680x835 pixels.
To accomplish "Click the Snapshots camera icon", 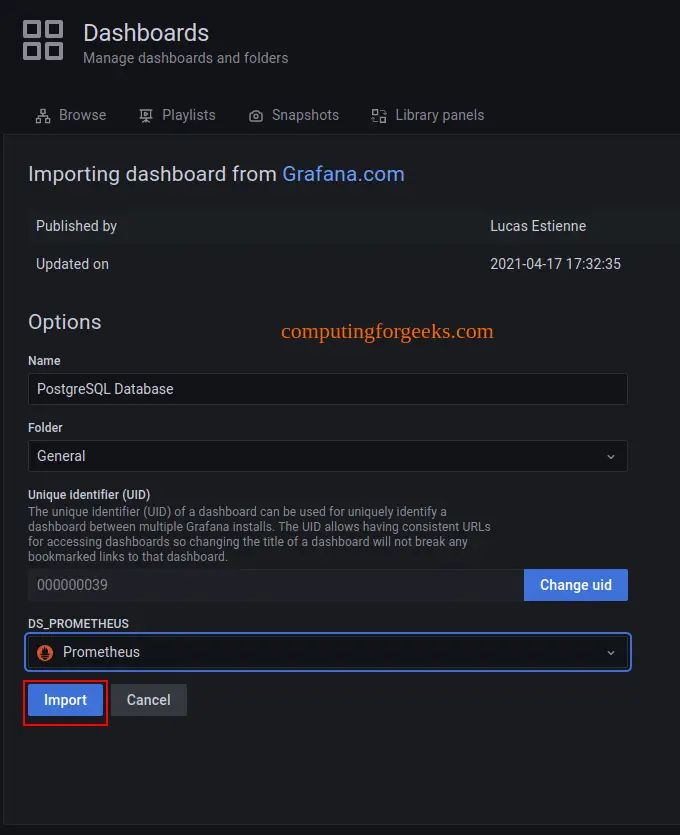I will (x=256, y=116).
